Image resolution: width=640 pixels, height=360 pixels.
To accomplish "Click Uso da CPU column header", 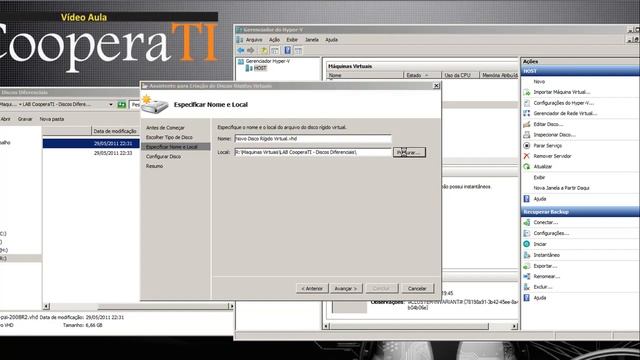I will [460, 76].
